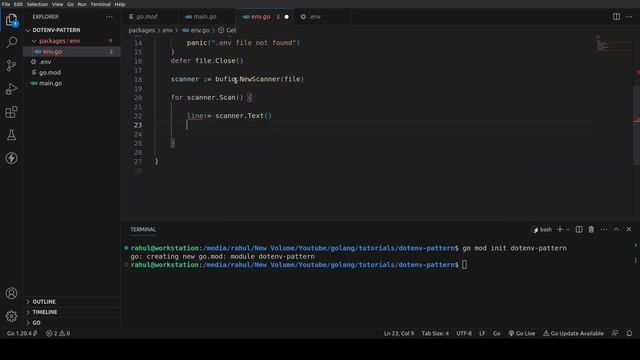Click the editor minimap
The height and width of the screenshot is (360, 640).
tap(613, 44)
